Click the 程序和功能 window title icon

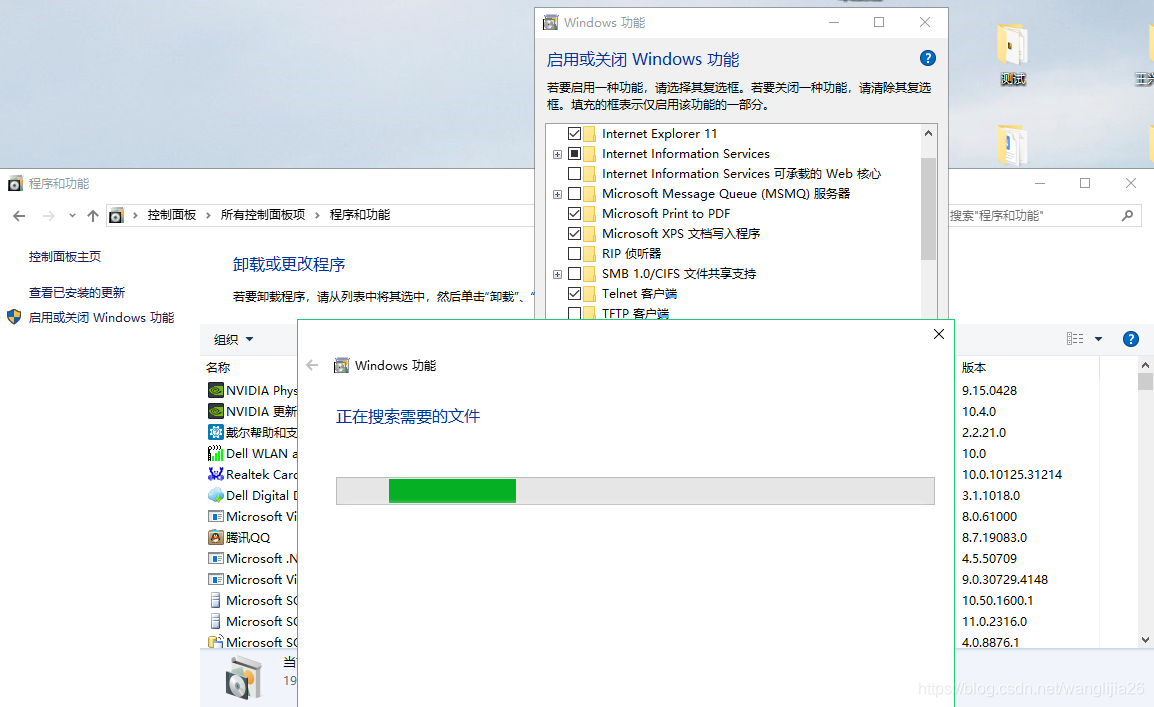(x=15, y=183)
